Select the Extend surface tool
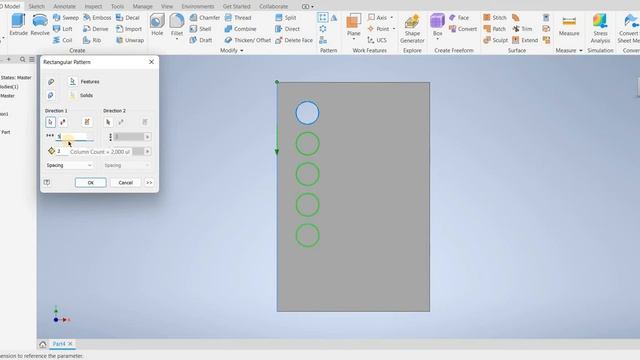640x360 pixels. [525, 40]
